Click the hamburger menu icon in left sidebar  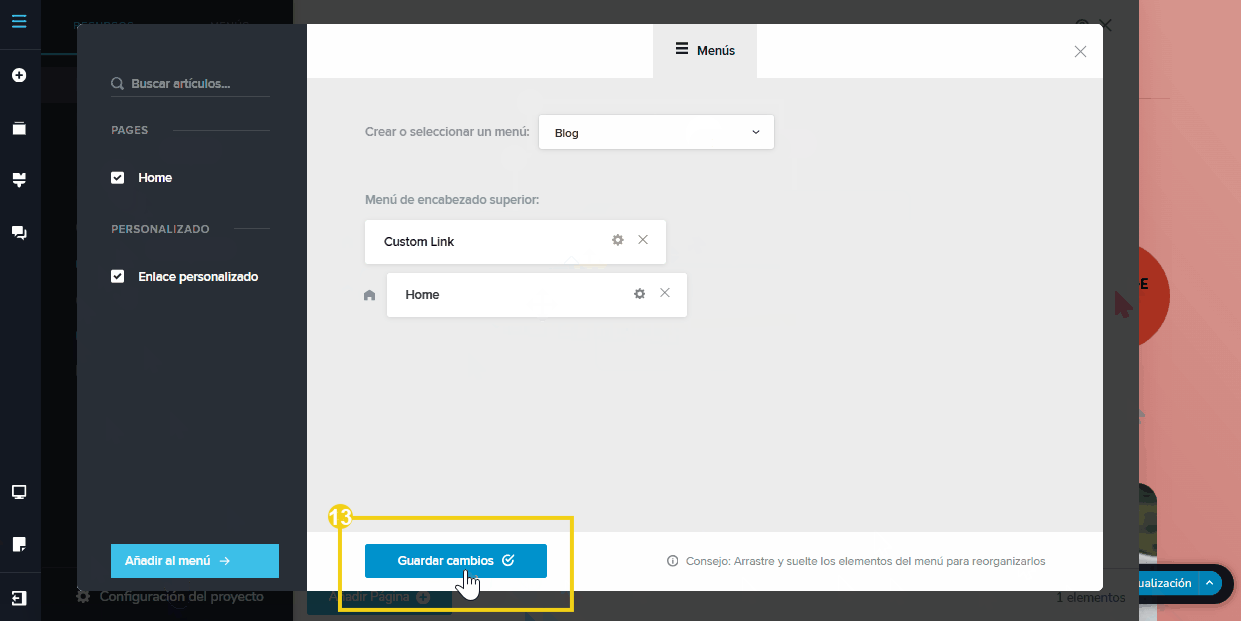19,21
